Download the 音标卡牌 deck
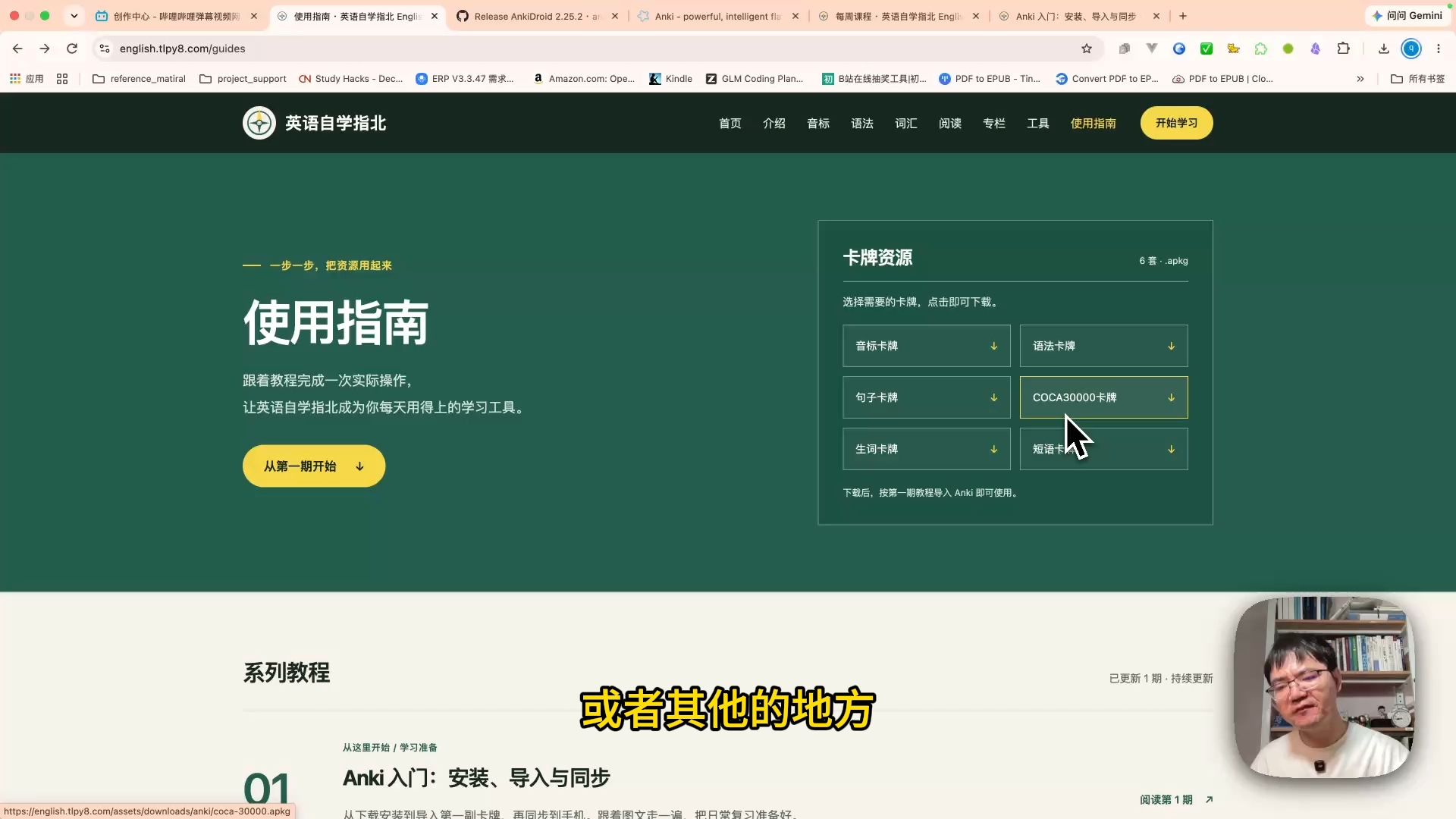Viewport: 1456px width, 819px height. click(x=926, y=346)
